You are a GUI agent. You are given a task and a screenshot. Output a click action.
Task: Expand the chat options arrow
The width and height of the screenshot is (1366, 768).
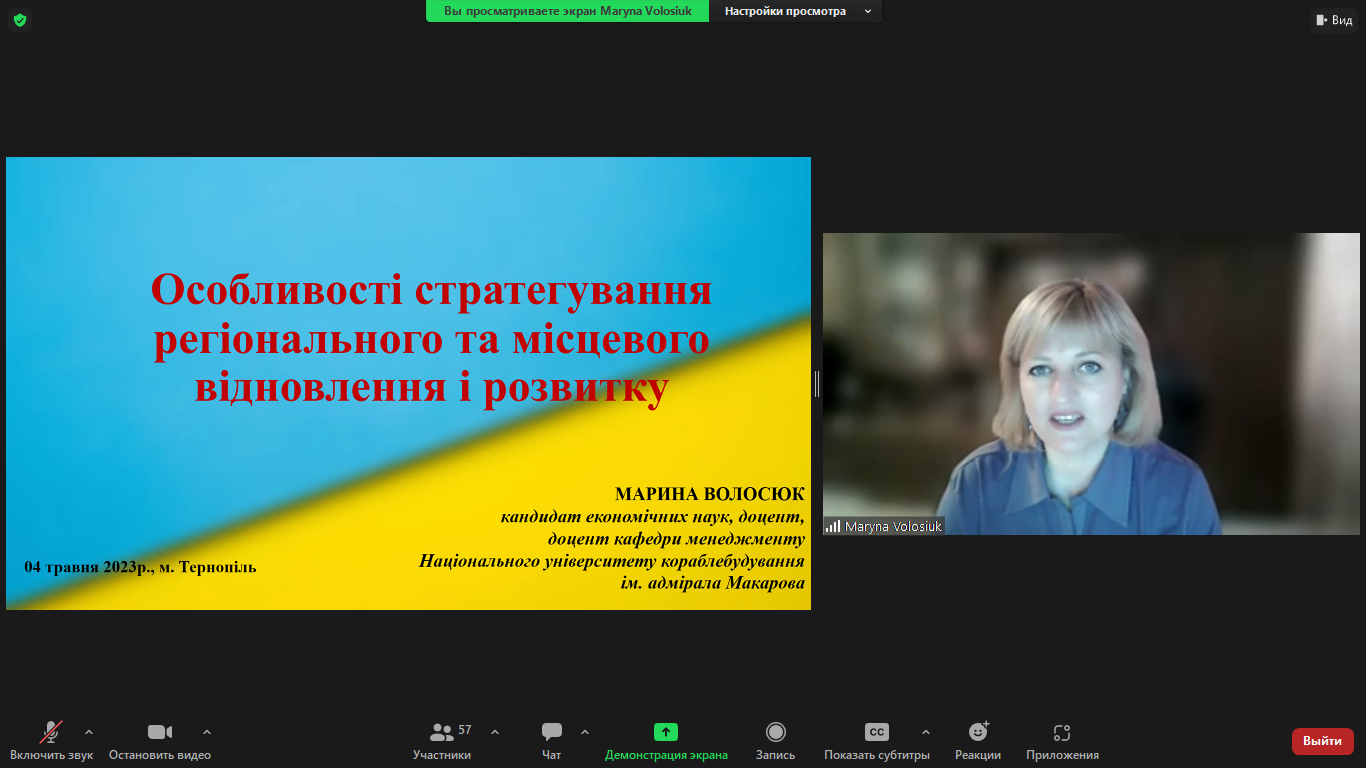pyautogui.click(x=585, y=732)
